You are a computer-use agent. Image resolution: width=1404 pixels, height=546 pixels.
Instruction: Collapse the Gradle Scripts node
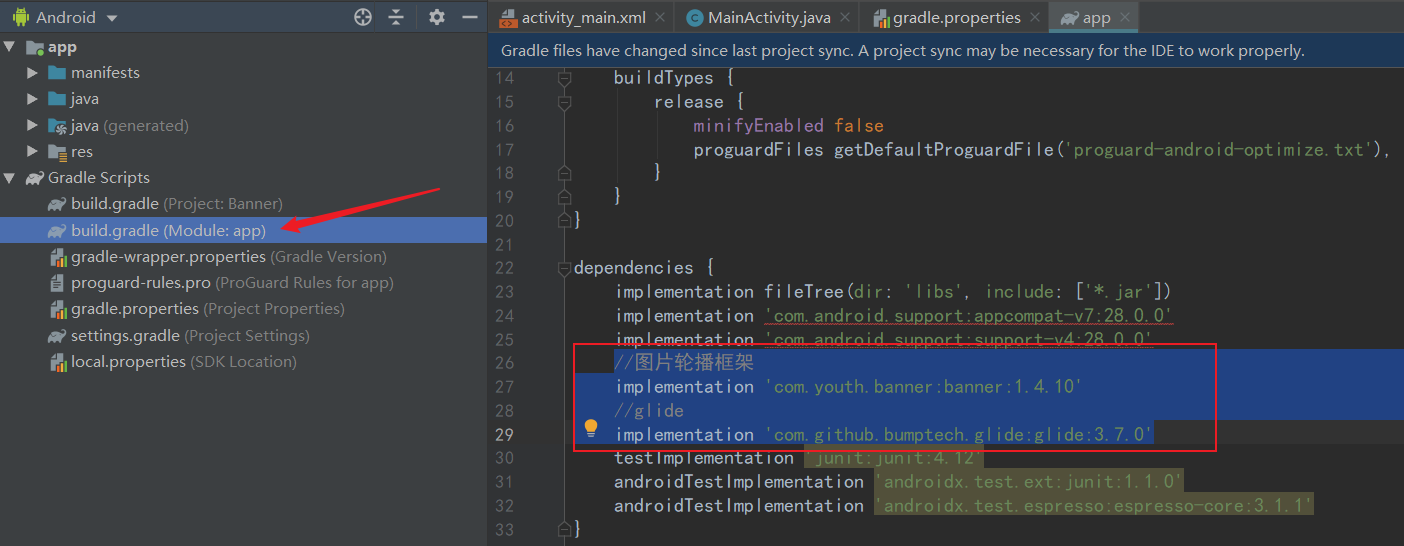(10, 177)
